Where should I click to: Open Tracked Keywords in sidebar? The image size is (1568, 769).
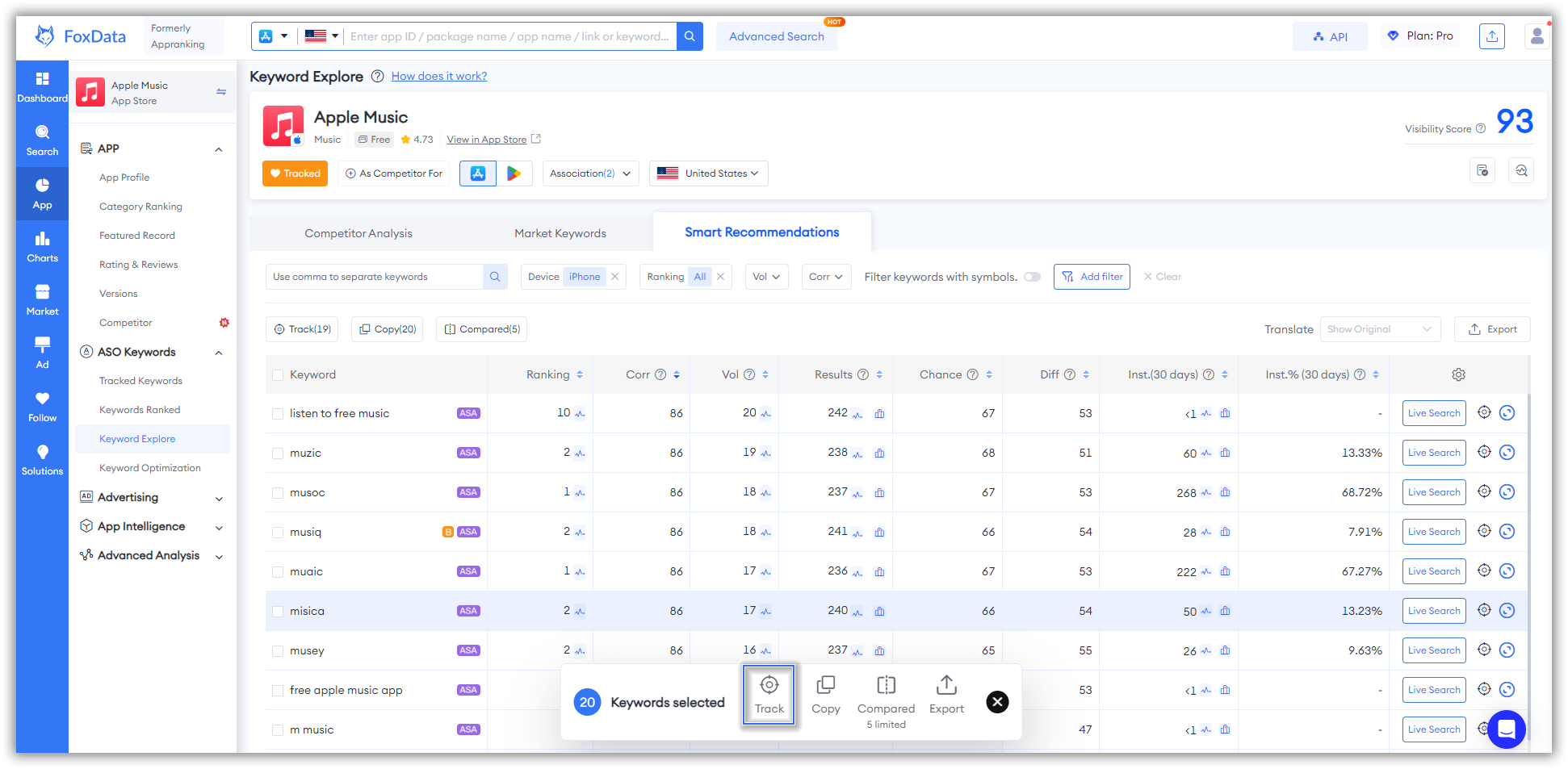(140, 381)
